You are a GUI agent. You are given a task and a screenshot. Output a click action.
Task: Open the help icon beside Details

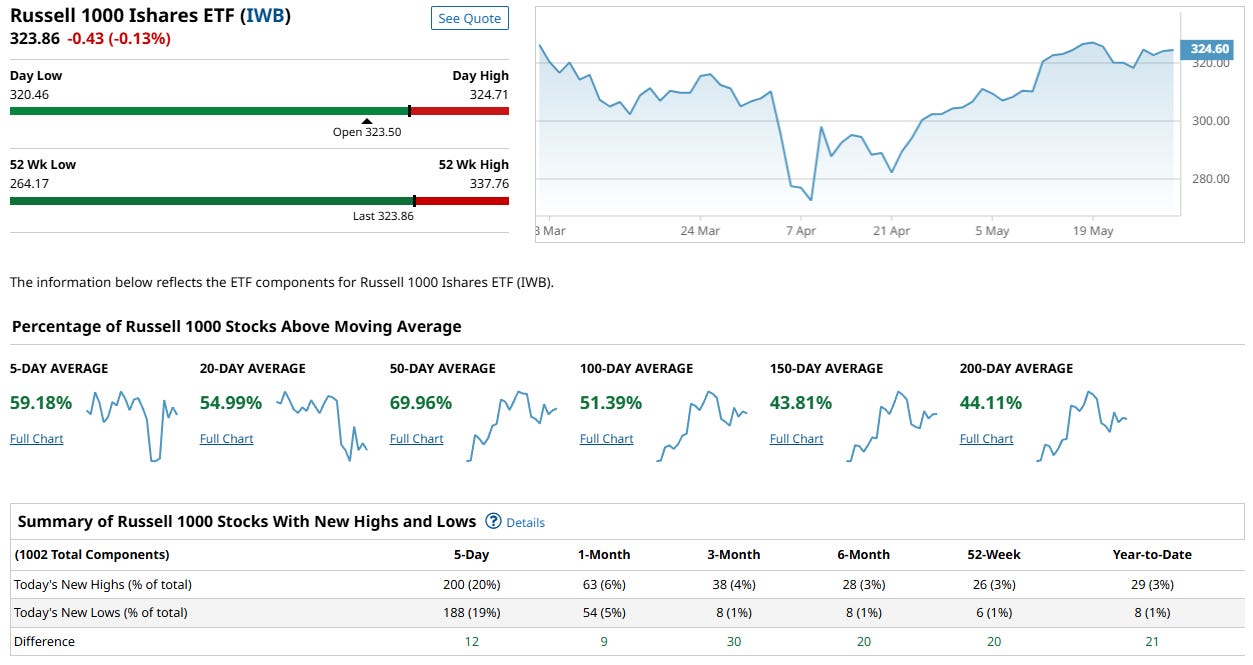point(493,521)
